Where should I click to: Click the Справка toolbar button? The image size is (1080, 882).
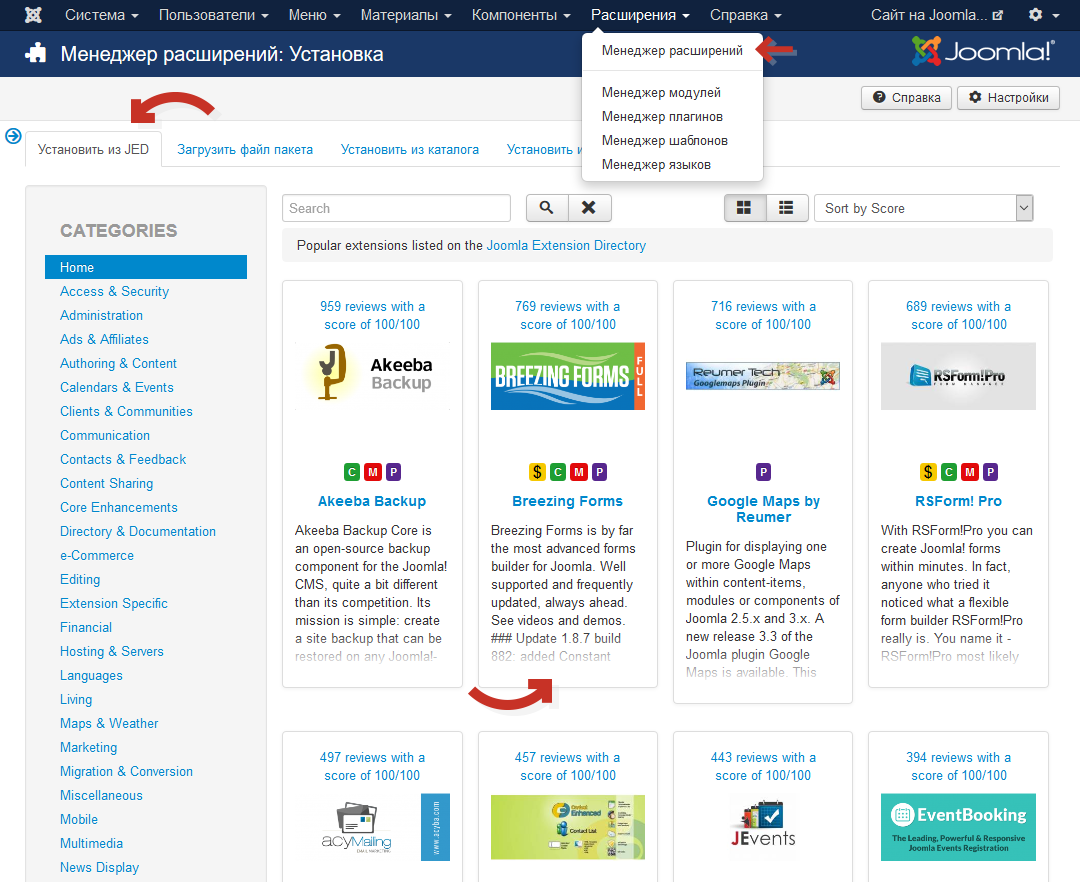906,98
